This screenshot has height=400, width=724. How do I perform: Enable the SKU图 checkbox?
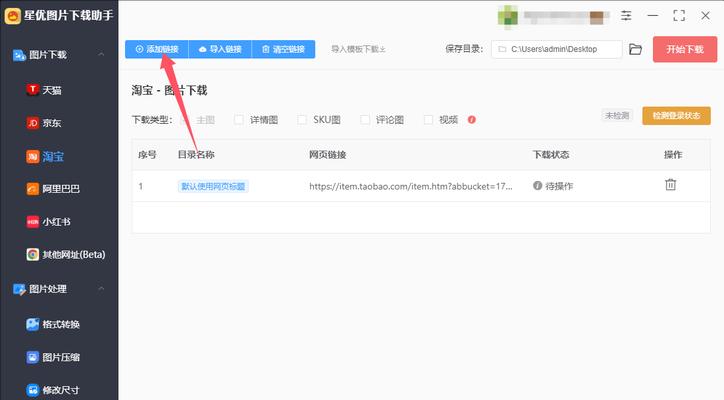click(x=302, y=120)
